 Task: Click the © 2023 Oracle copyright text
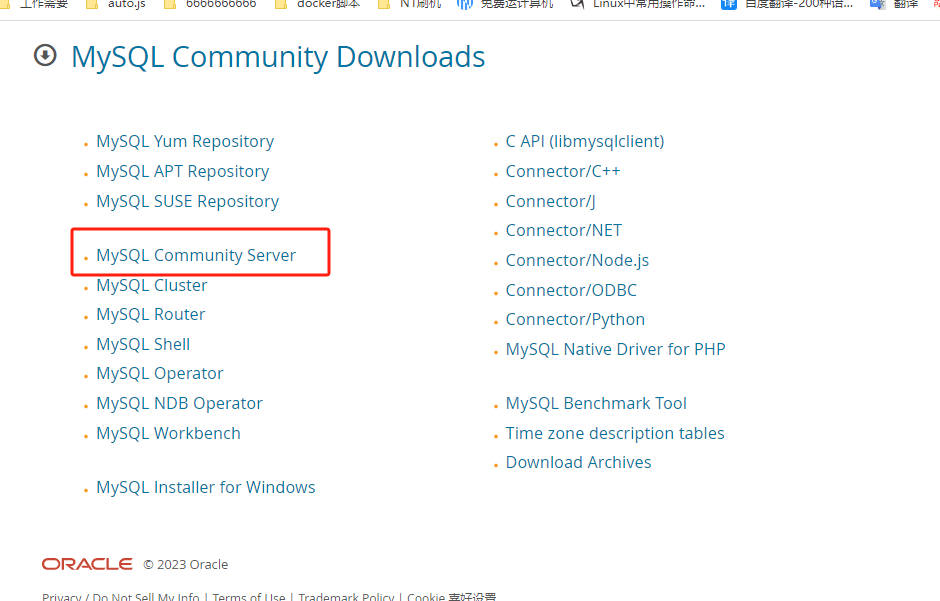[x=186, y=564]
